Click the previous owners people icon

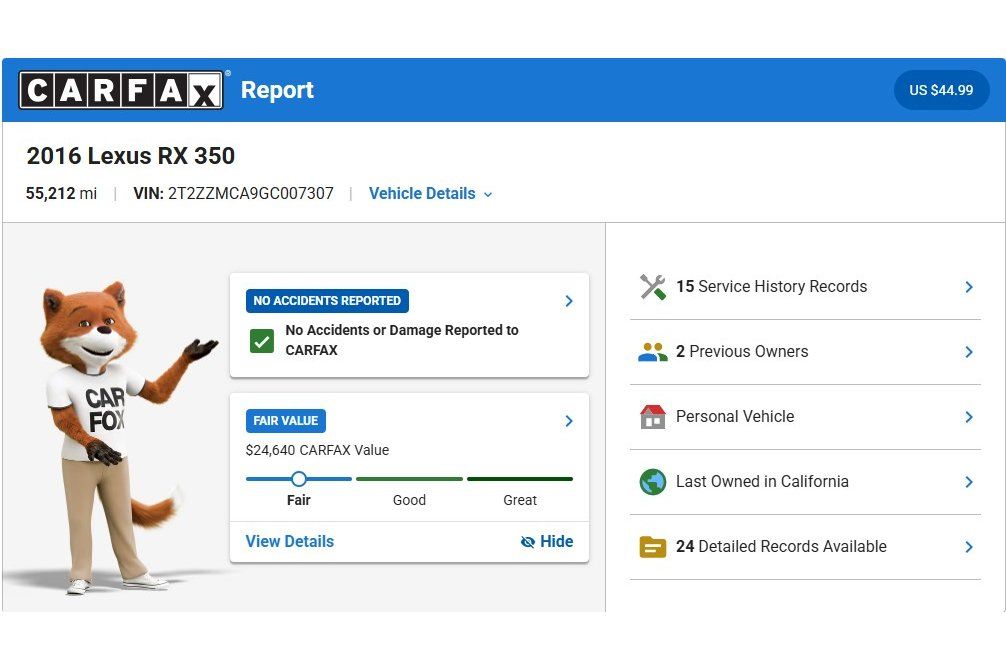[x=652, y=352]
